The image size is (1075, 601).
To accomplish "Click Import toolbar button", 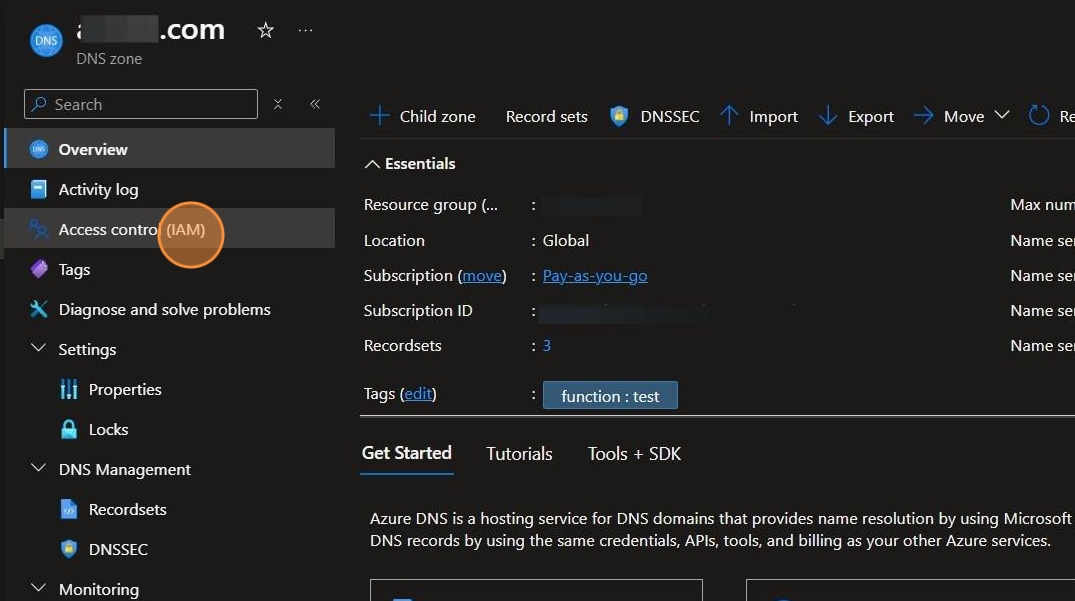I will (x=760, y=116).
